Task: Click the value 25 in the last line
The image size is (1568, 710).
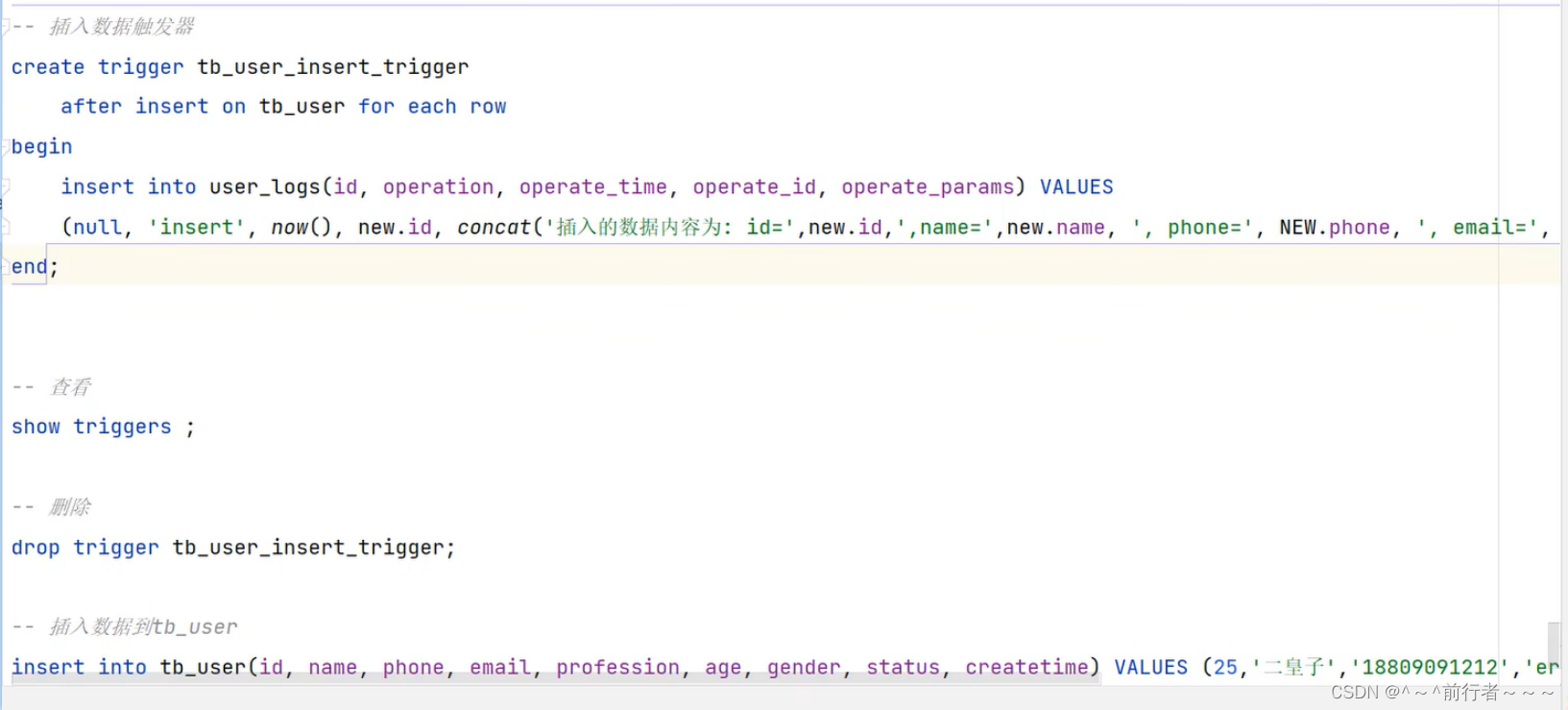Action: click(1225, 667)
